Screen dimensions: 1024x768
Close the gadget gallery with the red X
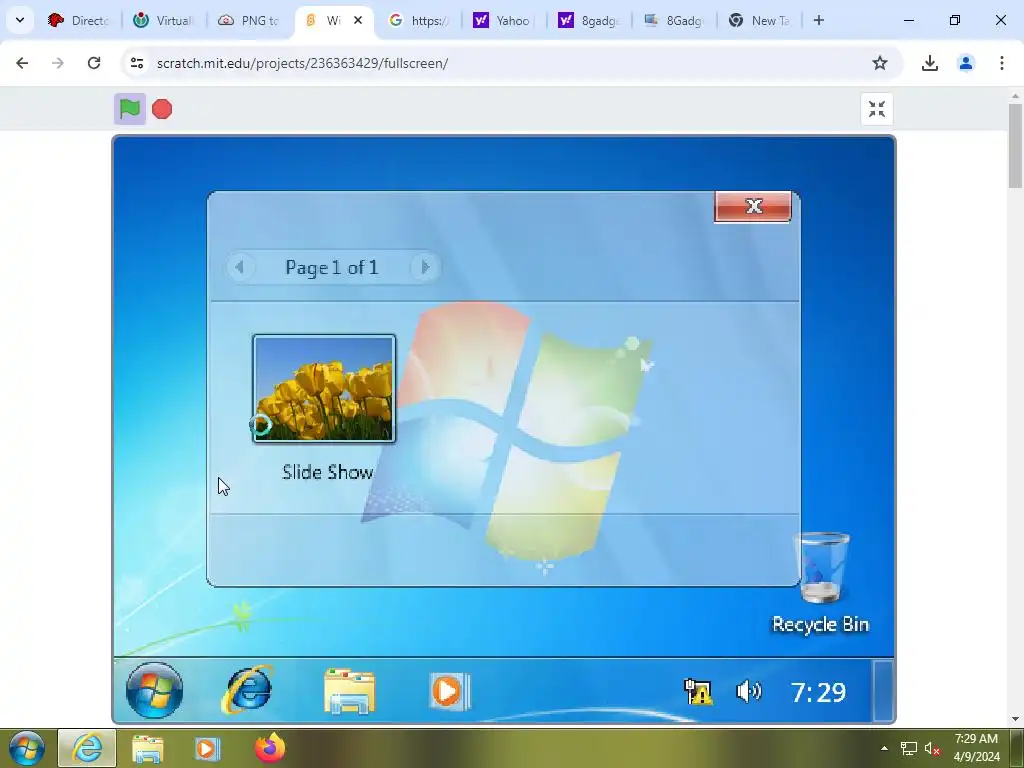[753, 206]
